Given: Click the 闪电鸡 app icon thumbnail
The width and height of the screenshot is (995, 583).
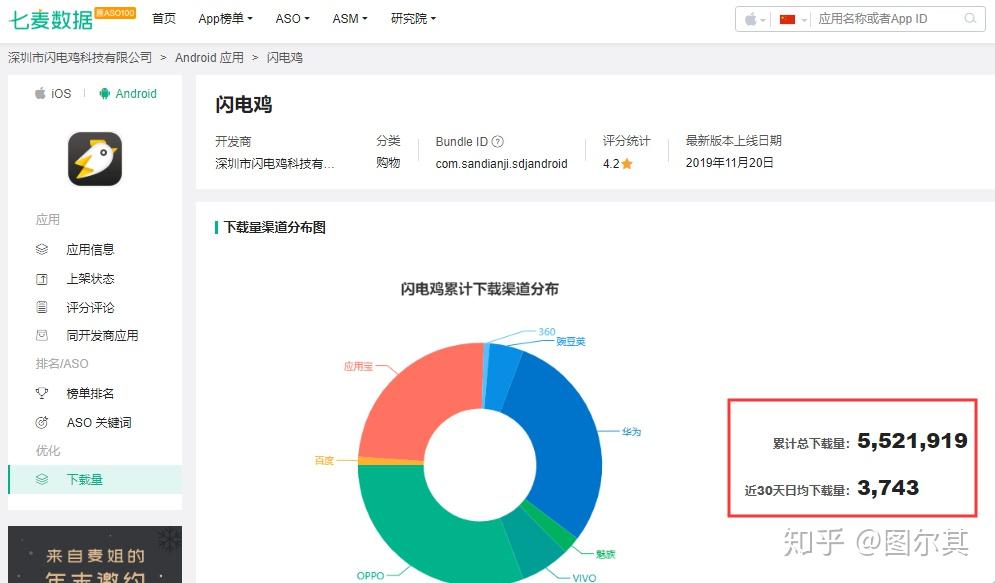Looking at the screenshot, I should point(95,159).
